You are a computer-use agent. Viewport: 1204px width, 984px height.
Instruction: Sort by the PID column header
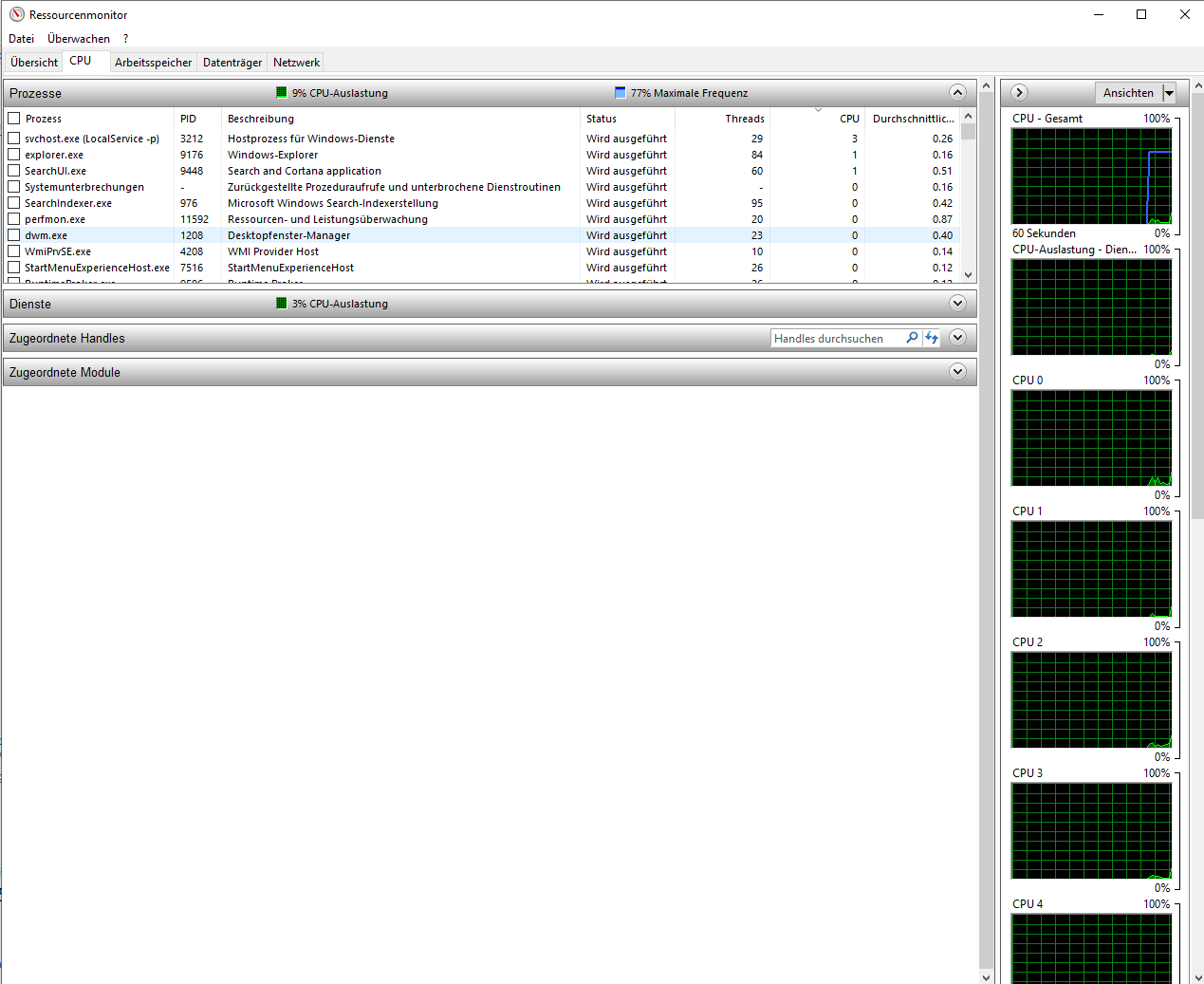(x=198, y=119)
